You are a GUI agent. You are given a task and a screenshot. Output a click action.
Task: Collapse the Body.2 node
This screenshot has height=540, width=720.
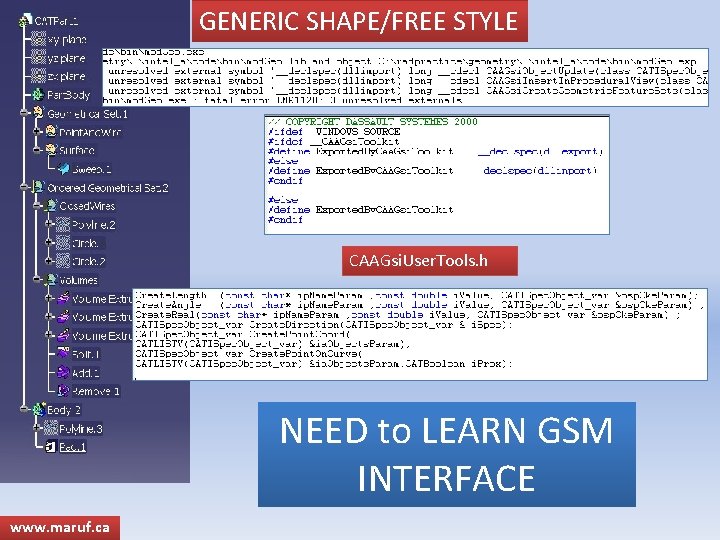(24, 409)
